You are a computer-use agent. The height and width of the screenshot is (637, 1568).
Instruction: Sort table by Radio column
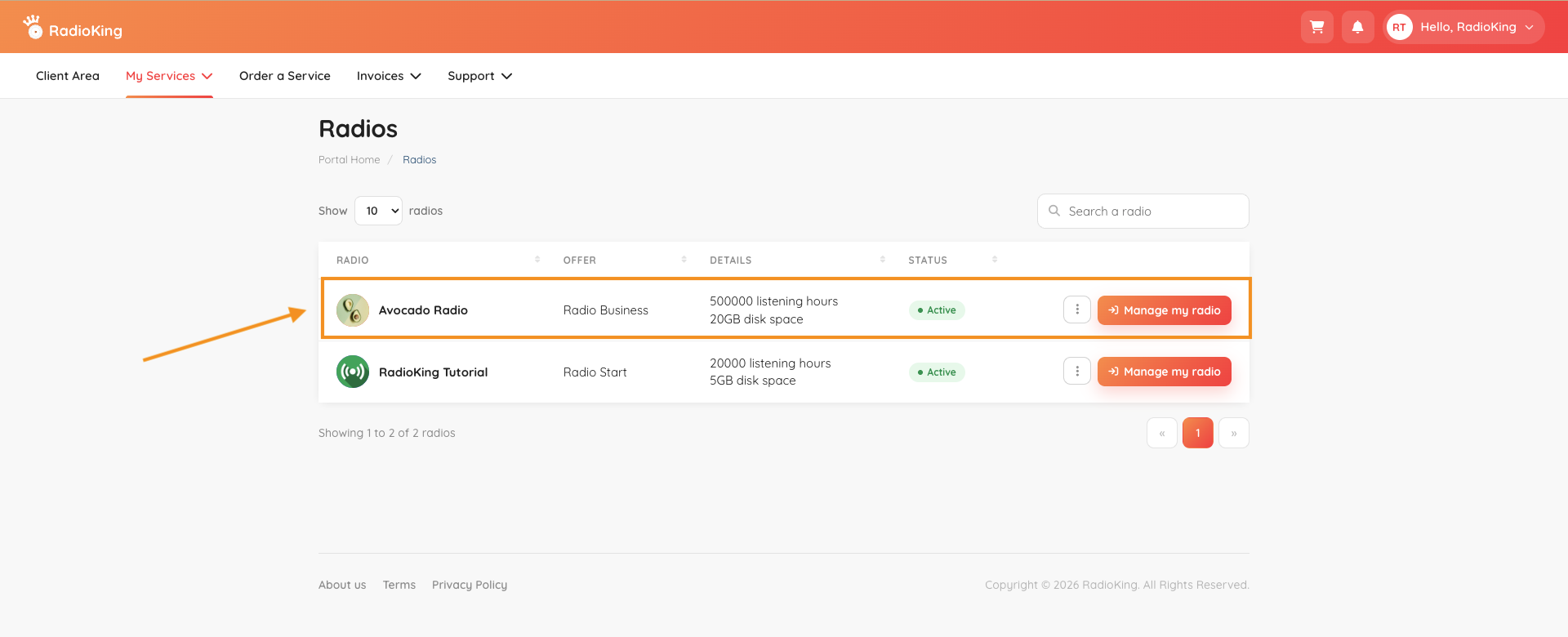tap(537, 260)
